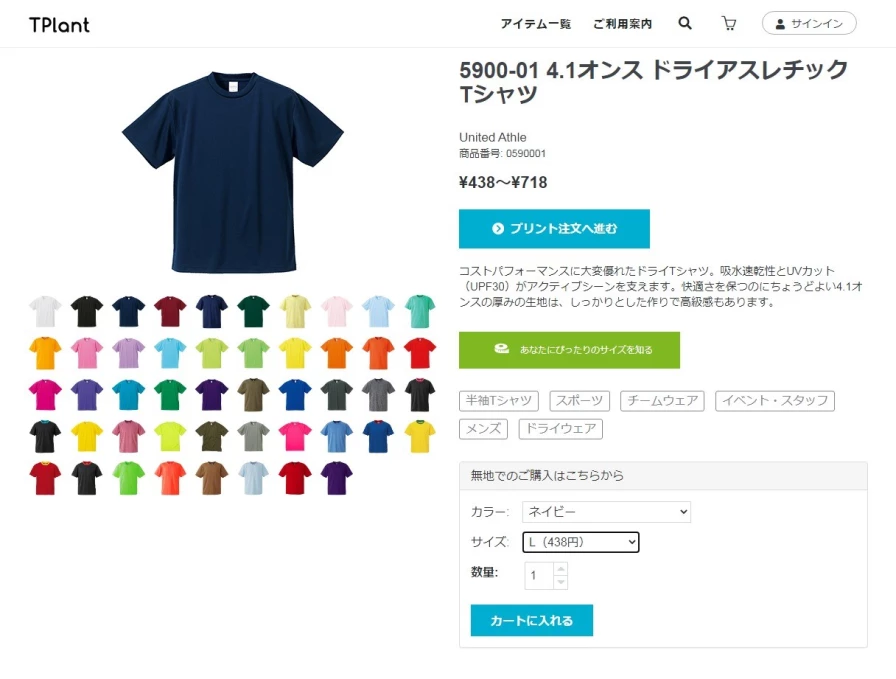Click the カートに入れる button
Screen dimensions: 896x679
tap(531, 620)
